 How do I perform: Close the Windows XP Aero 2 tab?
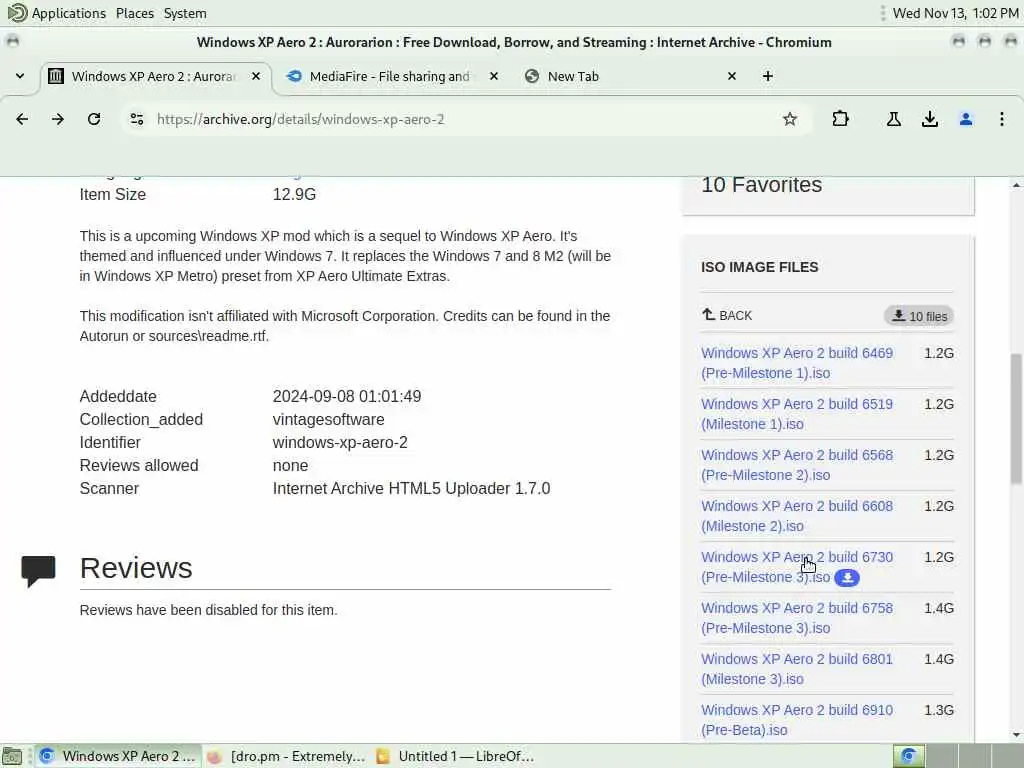256,76
